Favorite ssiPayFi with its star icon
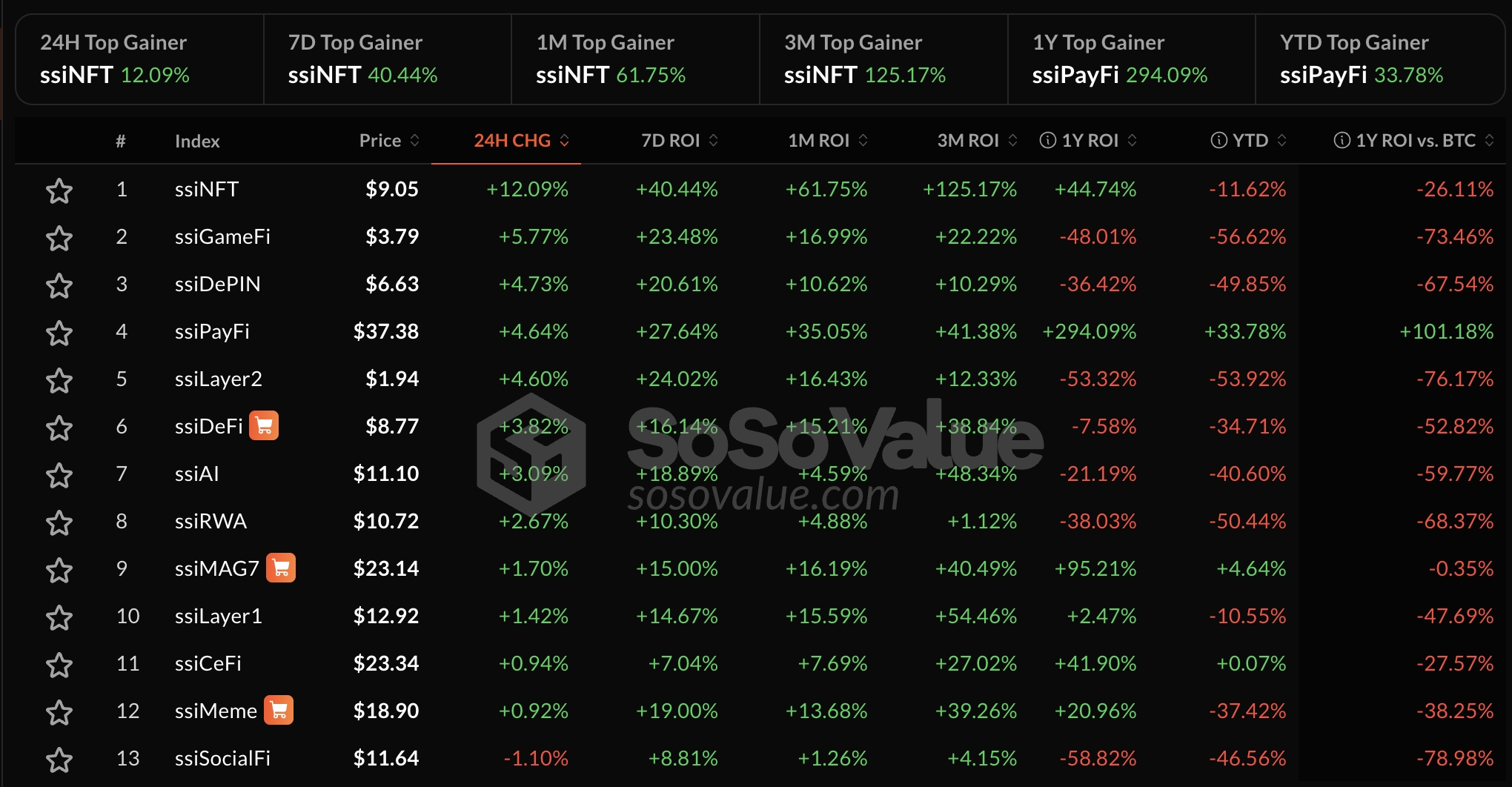Viewport: 1512px width, 787px height. coord(59,333)
